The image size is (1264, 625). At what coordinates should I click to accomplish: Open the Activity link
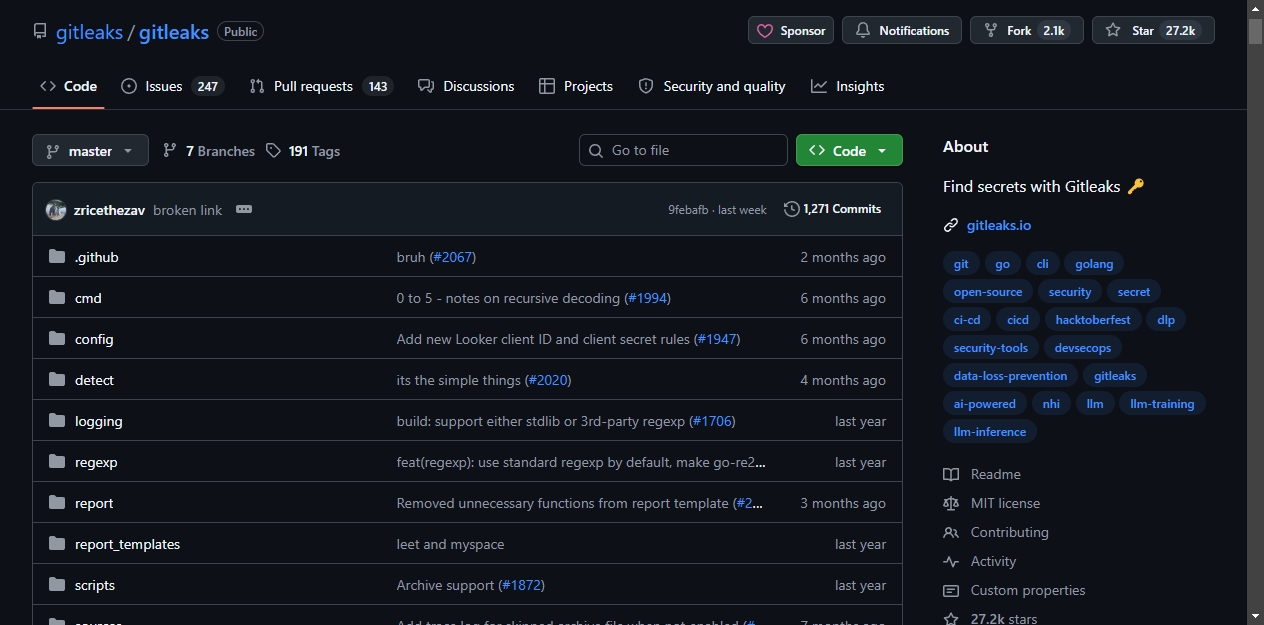pos(980,561)
